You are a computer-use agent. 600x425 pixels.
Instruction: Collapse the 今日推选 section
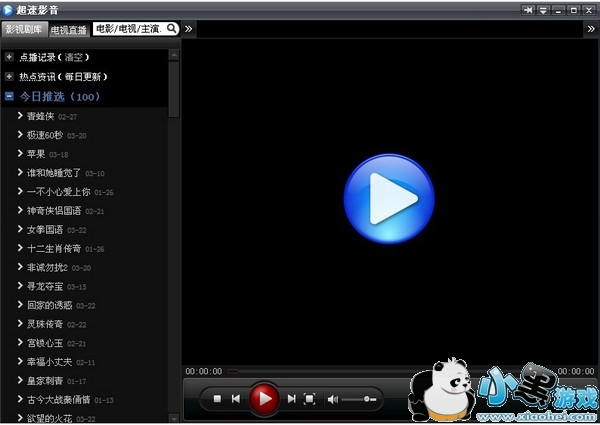pyautogui.click(x=9, y=96)
